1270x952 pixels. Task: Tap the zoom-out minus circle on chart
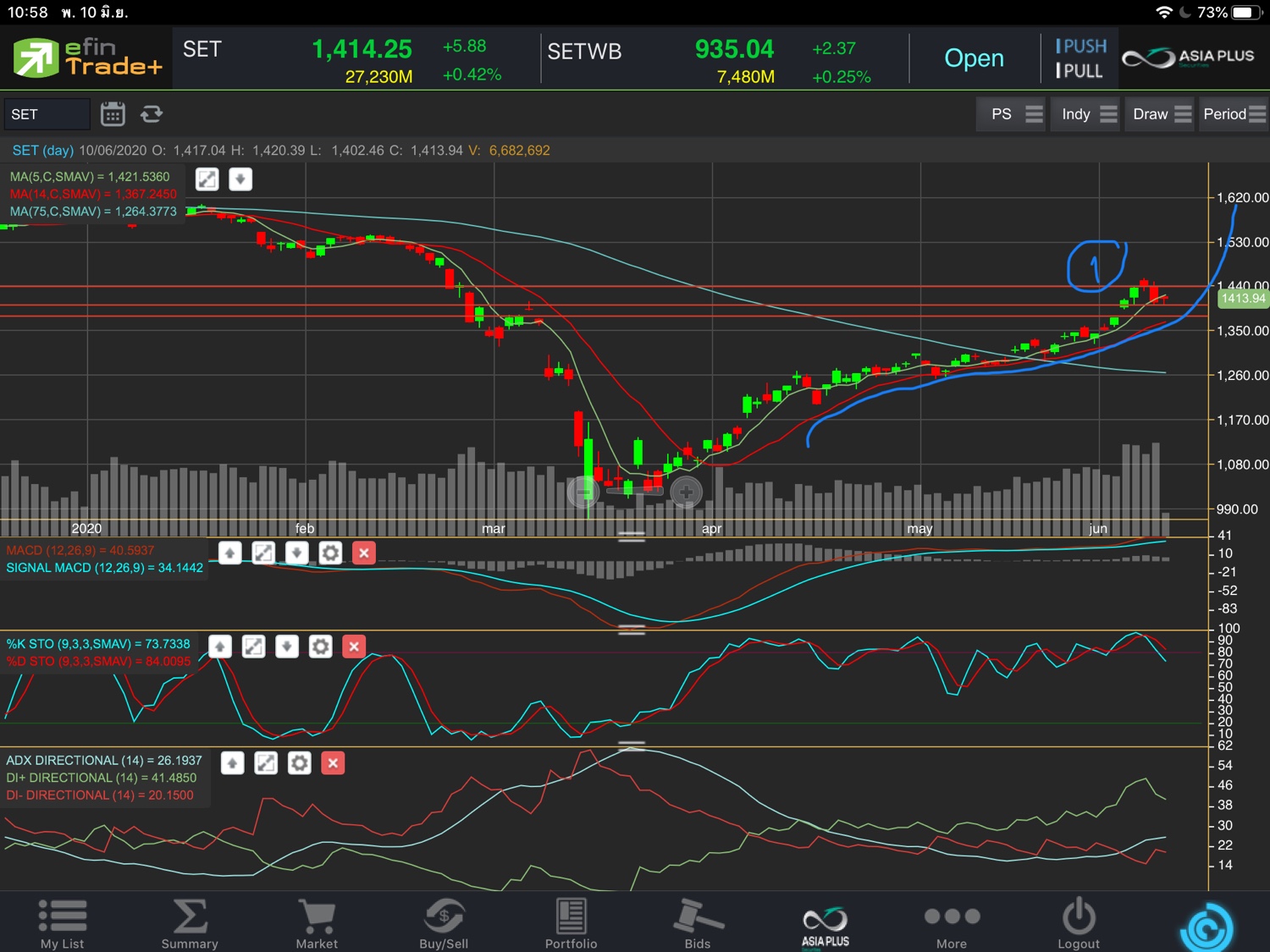[x=583, y=491]
